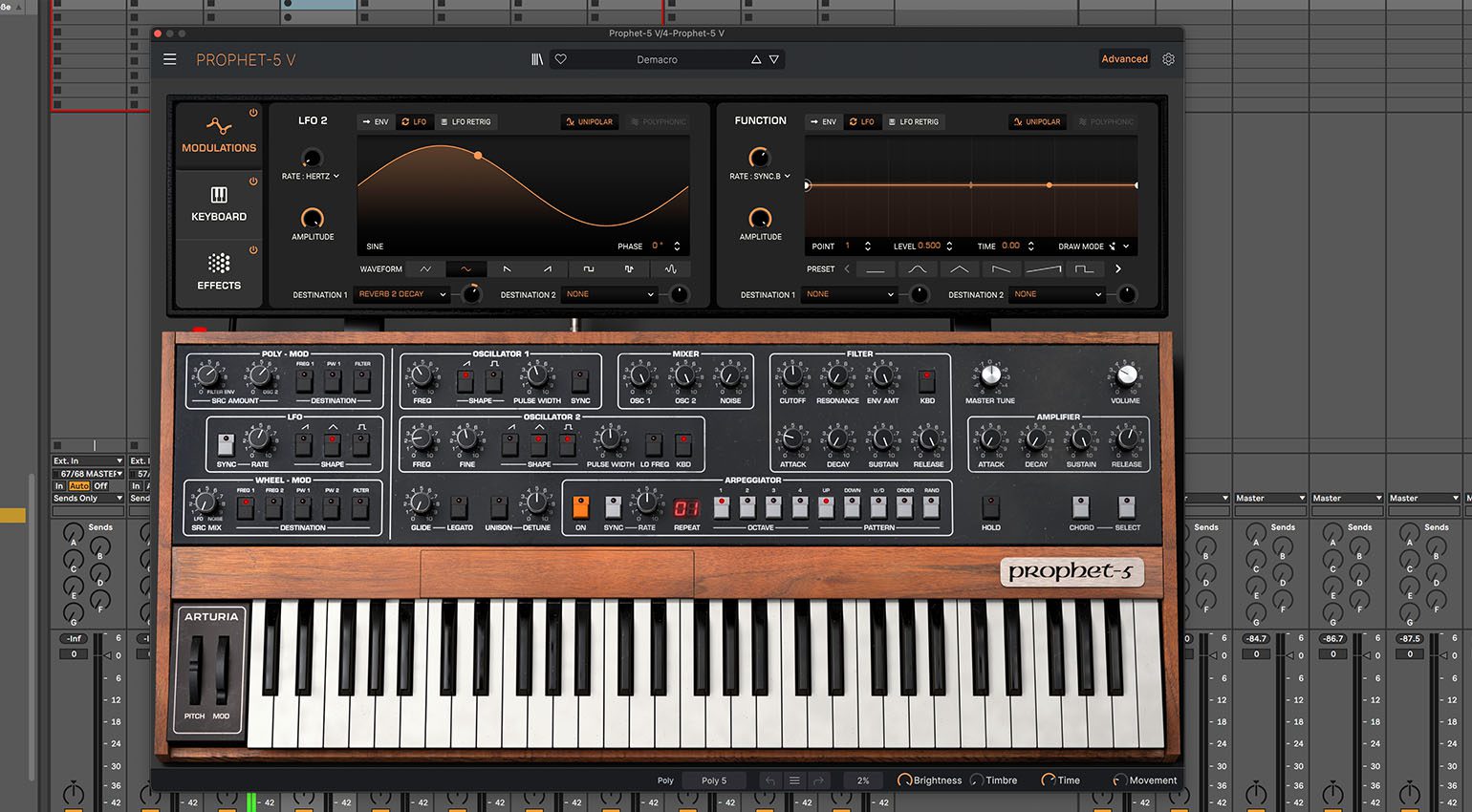The width and height of the screenshot is (1472, 812).
Task: Open the preset library browser icon
Action: tap(537, 59)
